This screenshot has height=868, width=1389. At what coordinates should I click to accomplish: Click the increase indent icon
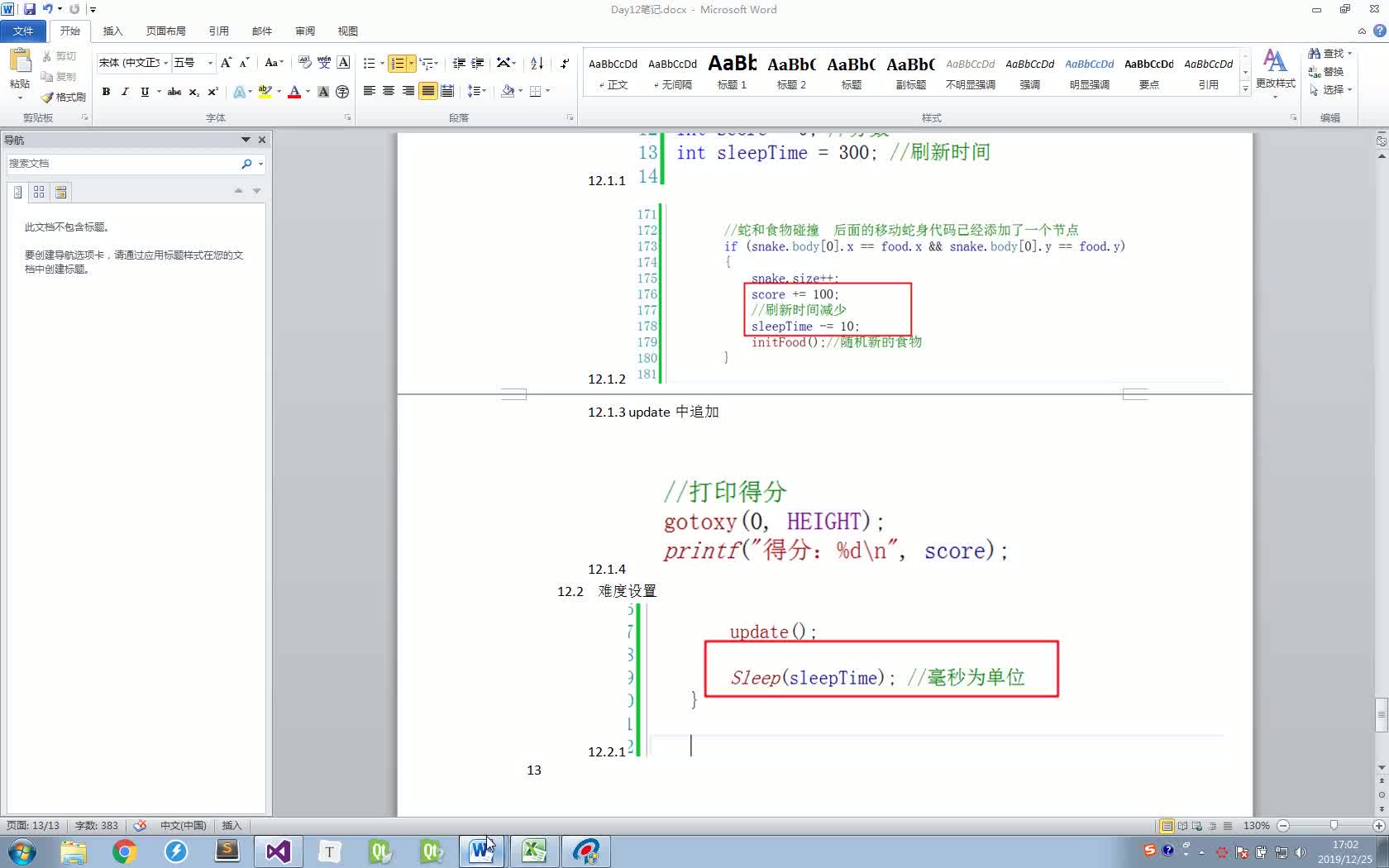pos(478,63)
